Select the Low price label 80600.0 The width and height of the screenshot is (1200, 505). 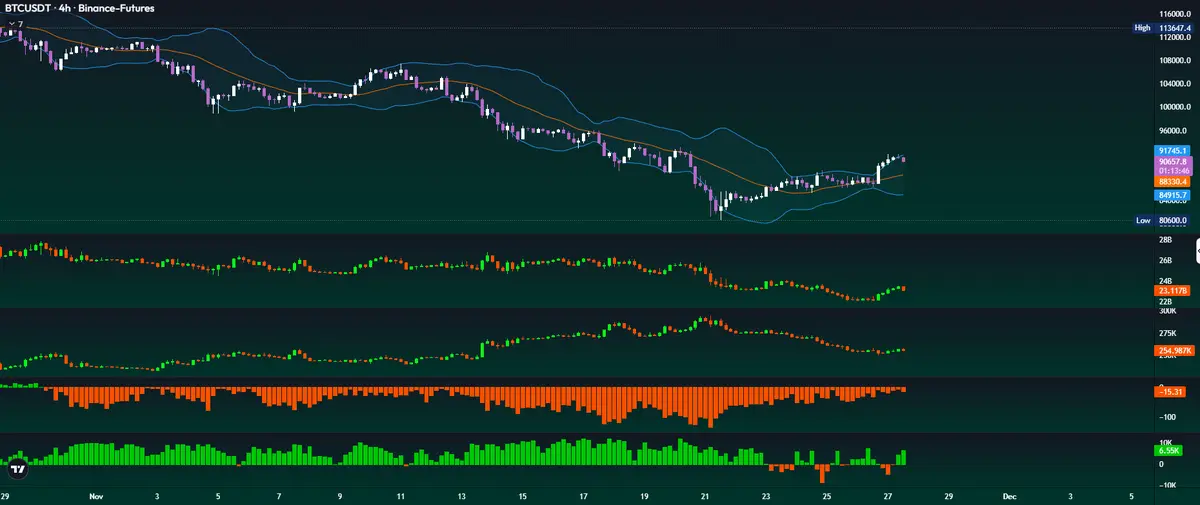pyautogui.click(x=1164, y=220)
